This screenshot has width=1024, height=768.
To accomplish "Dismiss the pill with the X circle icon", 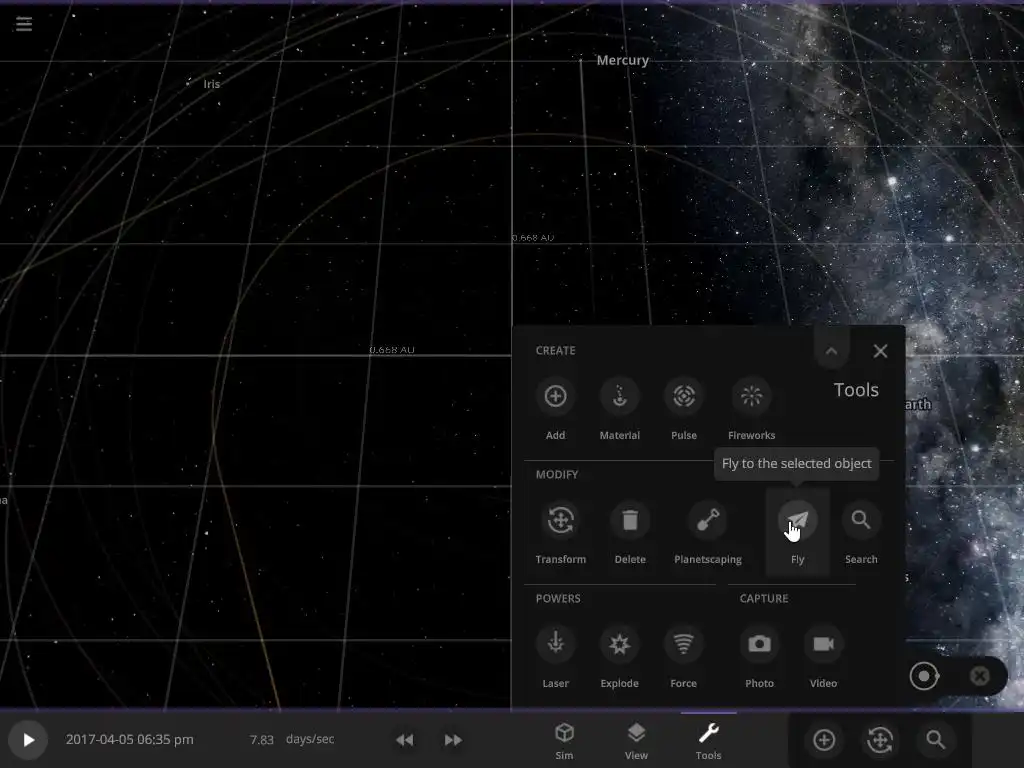I will pyautogui.click(x=980, y=676).
